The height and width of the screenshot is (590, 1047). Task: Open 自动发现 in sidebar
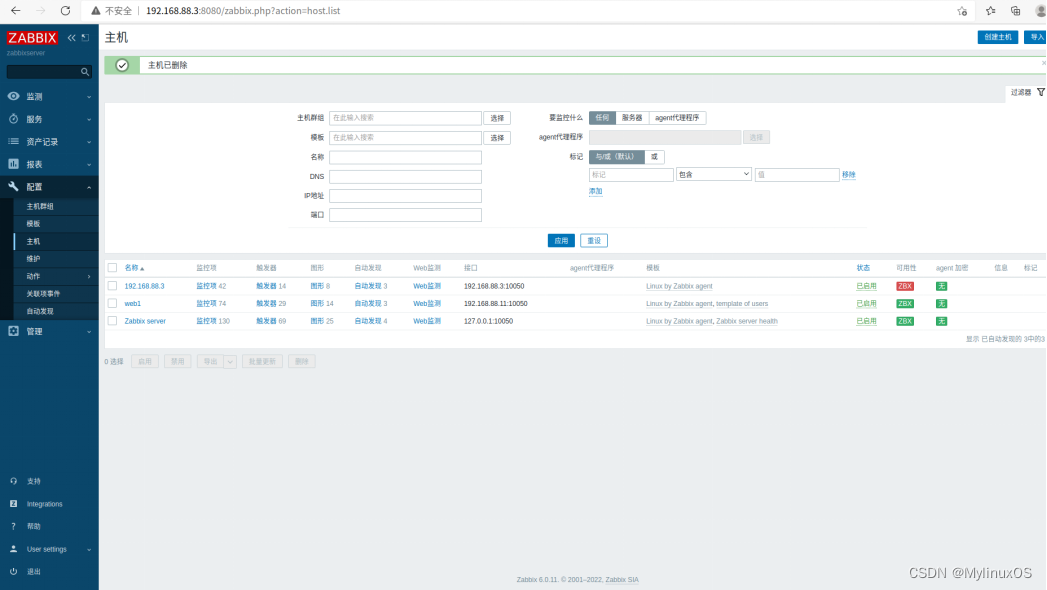click(40, 311)
